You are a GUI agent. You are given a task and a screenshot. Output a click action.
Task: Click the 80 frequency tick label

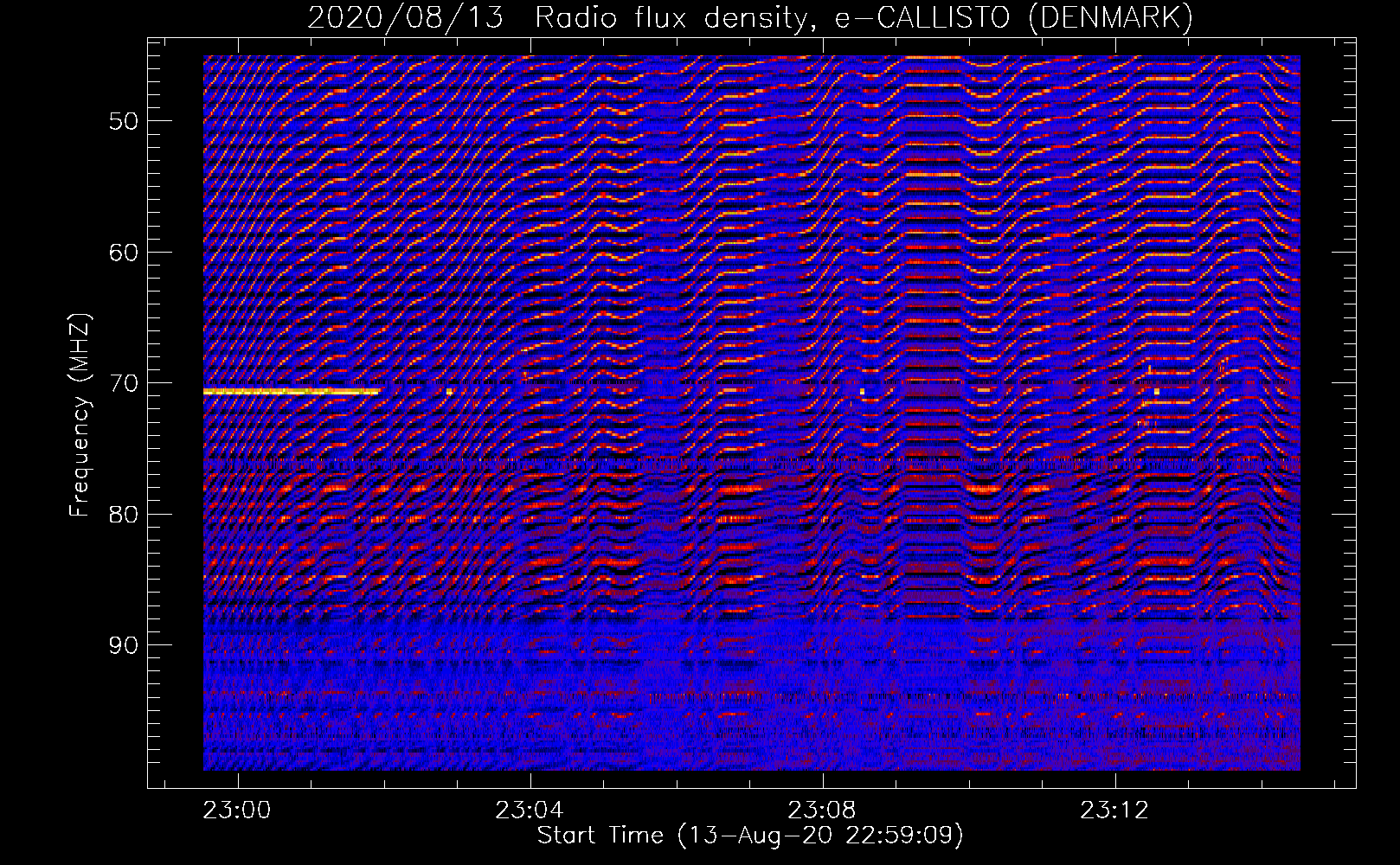coord(124,515)
